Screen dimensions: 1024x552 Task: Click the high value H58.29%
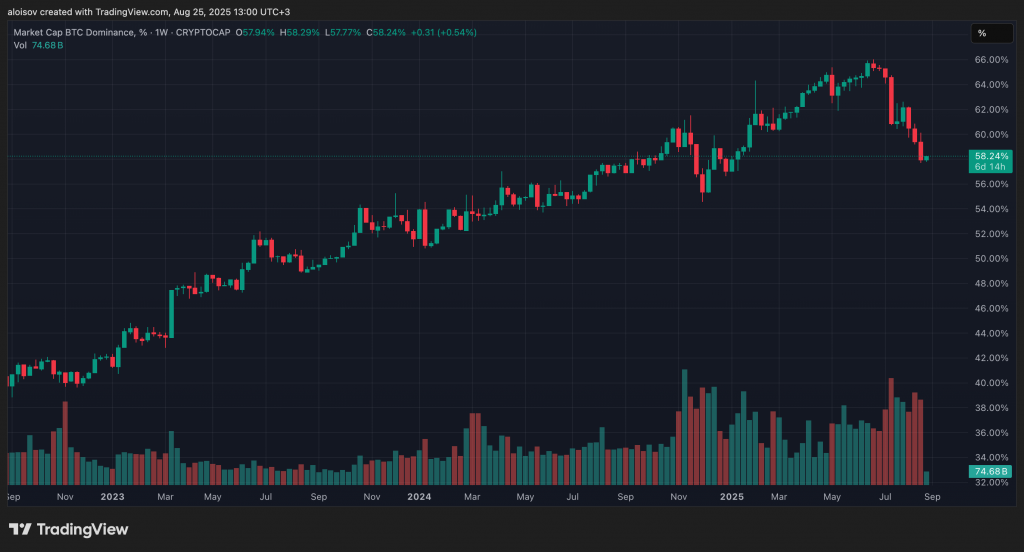pyautogui.click(x=299, y=32)
